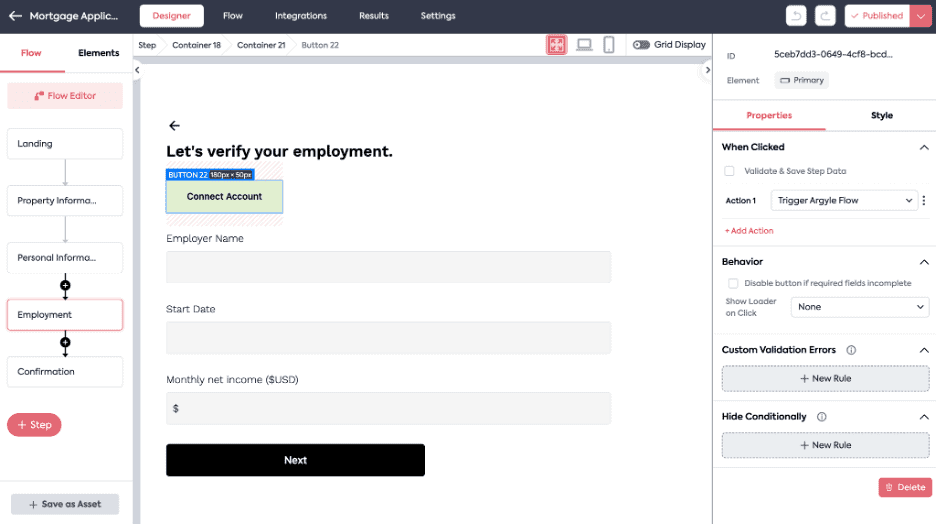Select the Properties tab
936x524 pixels.
pyautogui.click(x=769, y=116)
